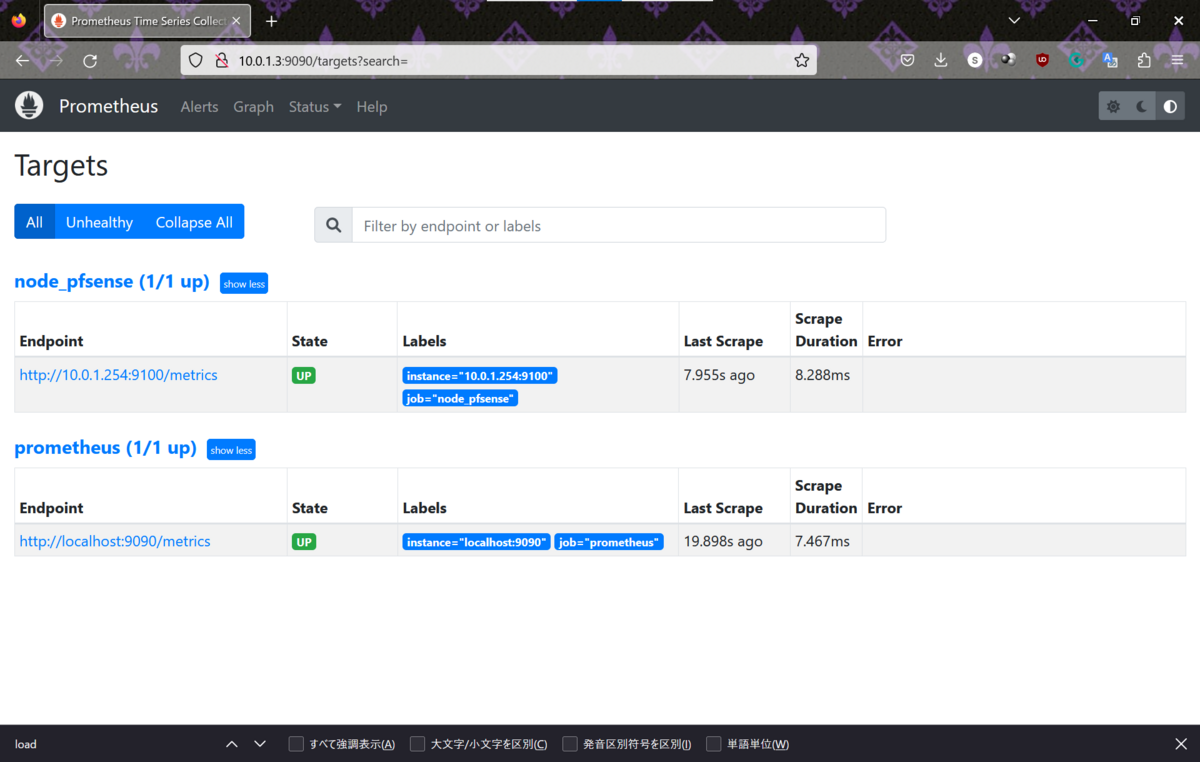Click the Prometheus logo
This screenshot has width=1200, height=762.
29,105
